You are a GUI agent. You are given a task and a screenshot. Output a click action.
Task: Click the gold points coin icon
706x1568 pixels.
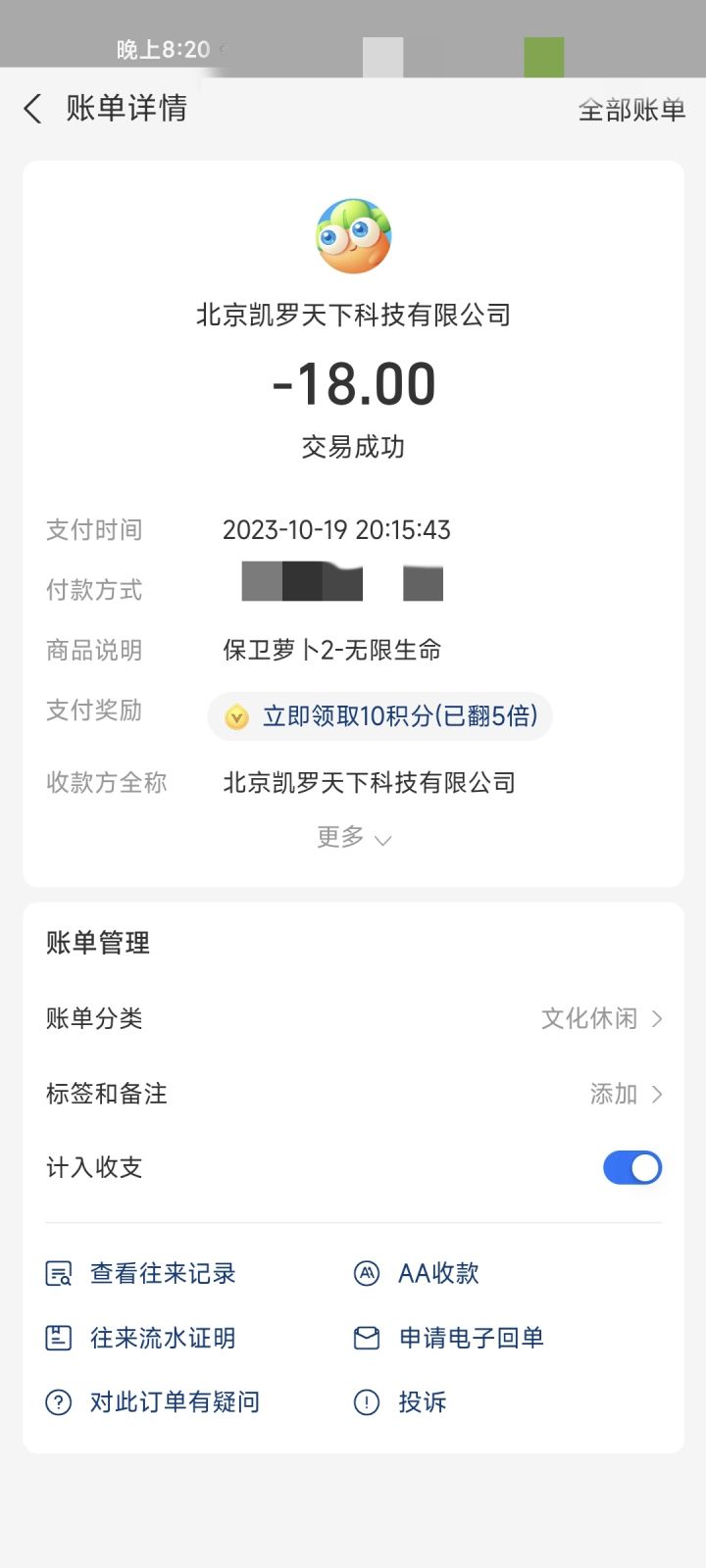pos(236,717)
